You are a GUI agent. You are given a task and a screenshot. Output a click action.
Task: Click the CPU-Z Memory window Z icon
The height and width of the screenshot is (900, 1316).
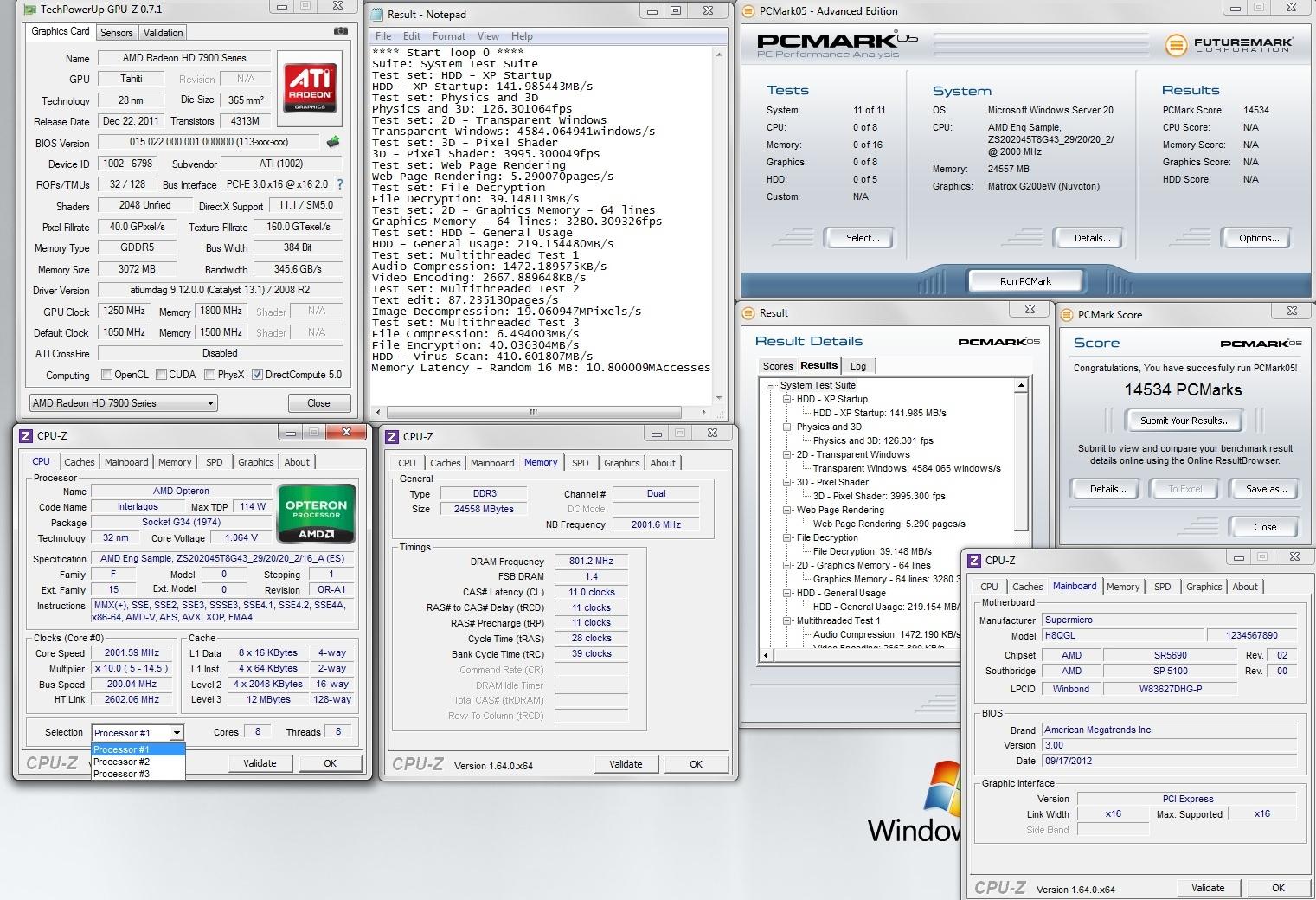392,437
